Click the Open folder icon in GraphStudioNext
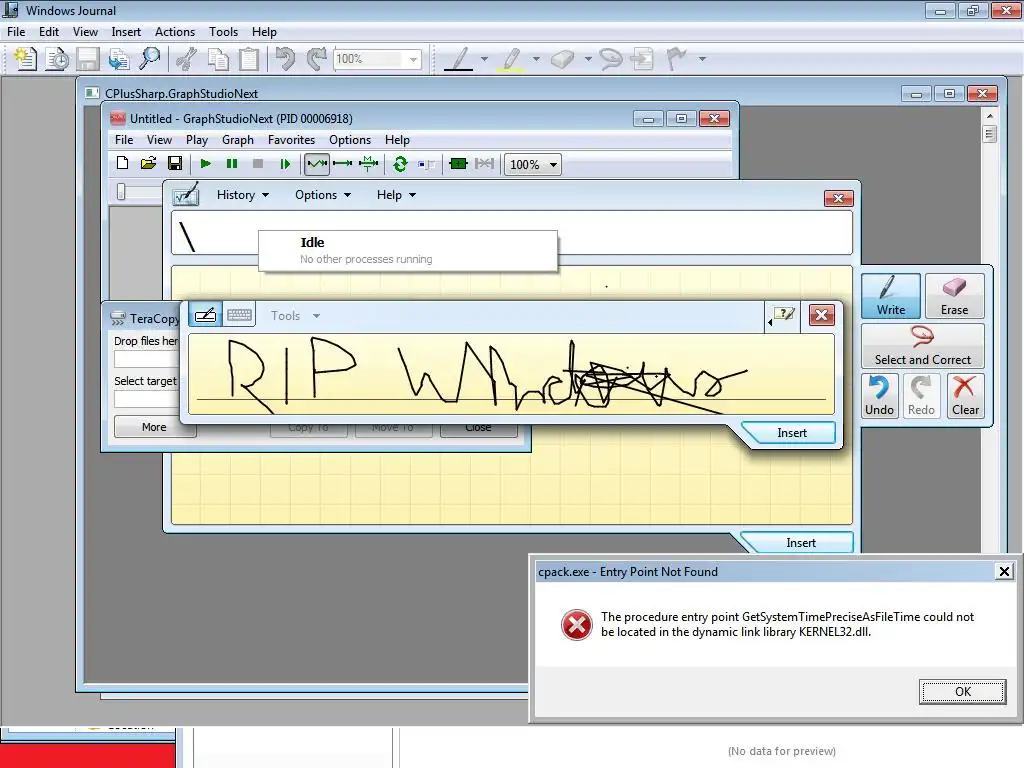 tap(148, 163)
